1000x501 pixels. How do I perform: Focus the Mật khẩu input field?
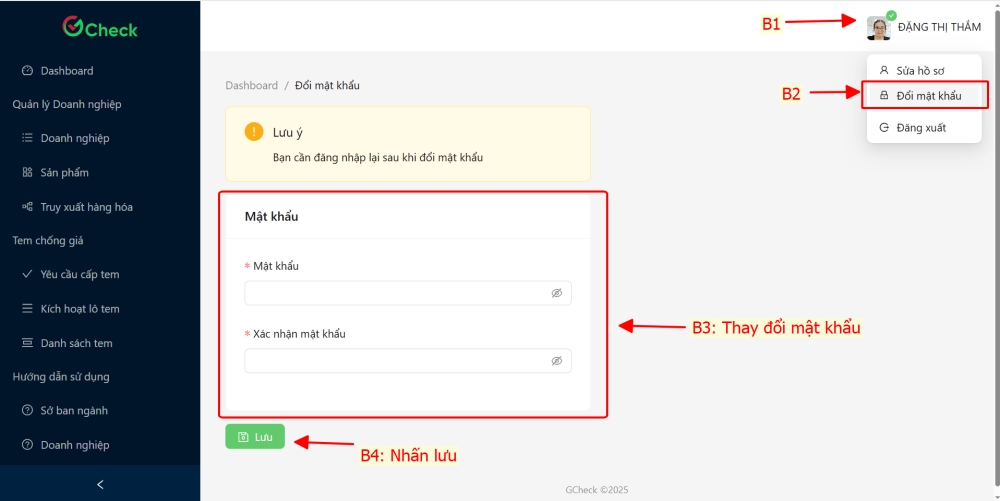408,293
